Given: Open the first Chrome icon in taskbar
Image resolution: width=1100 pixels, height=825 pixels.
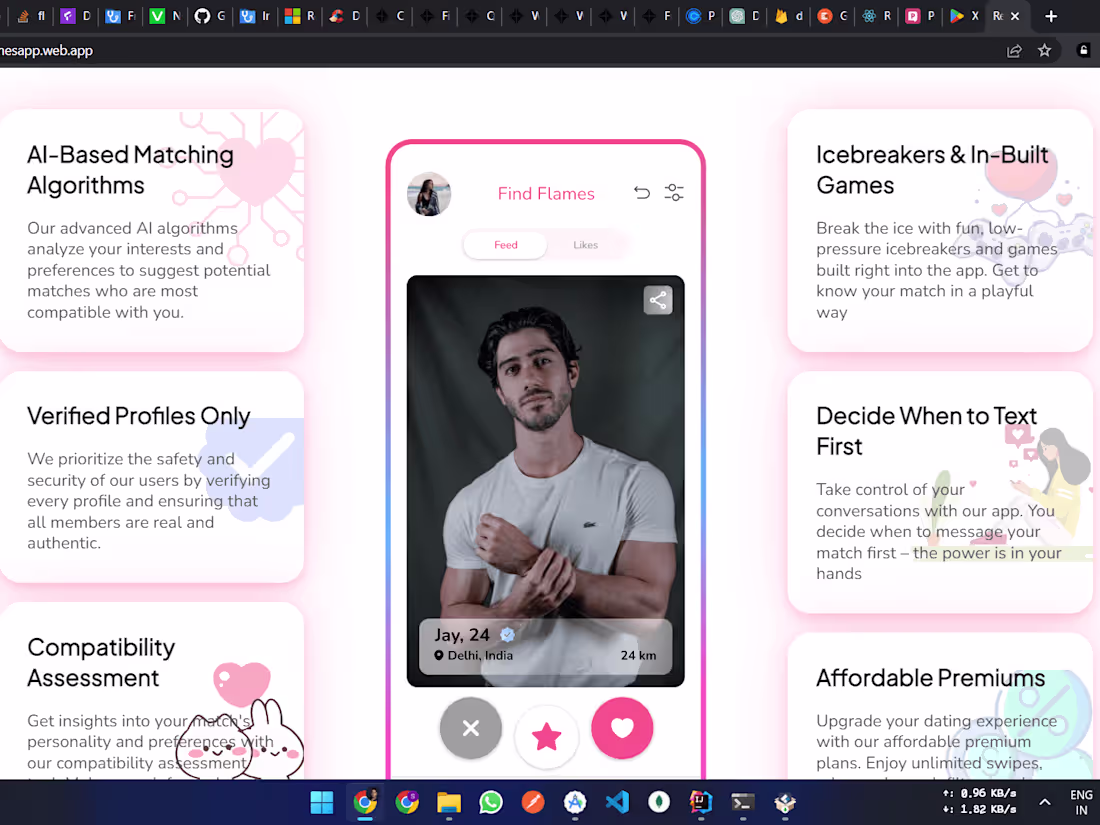Looking at the screenshot, I should (x=364, y=802).
